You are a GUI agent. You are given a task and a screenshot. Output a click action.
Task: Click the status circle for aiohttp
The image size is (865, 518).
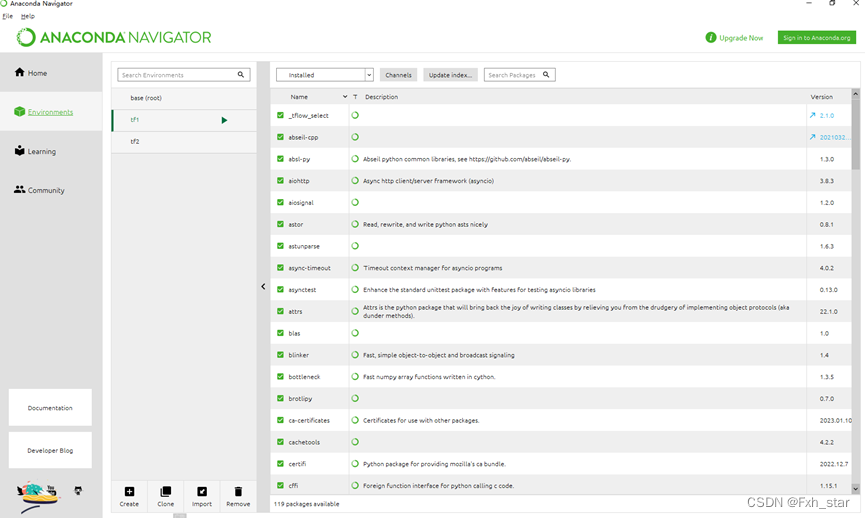coord(355,180)
